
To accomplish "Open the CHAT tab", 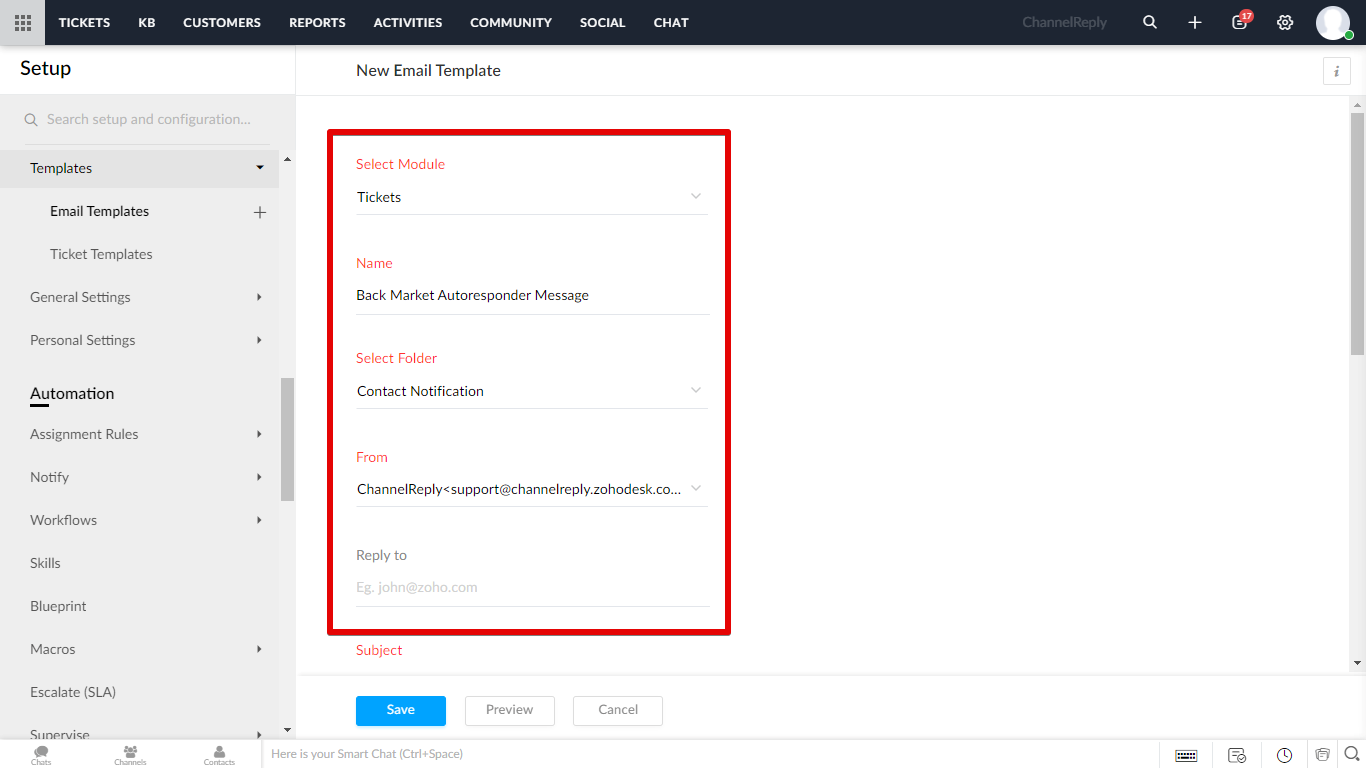I will click(671, 22).
